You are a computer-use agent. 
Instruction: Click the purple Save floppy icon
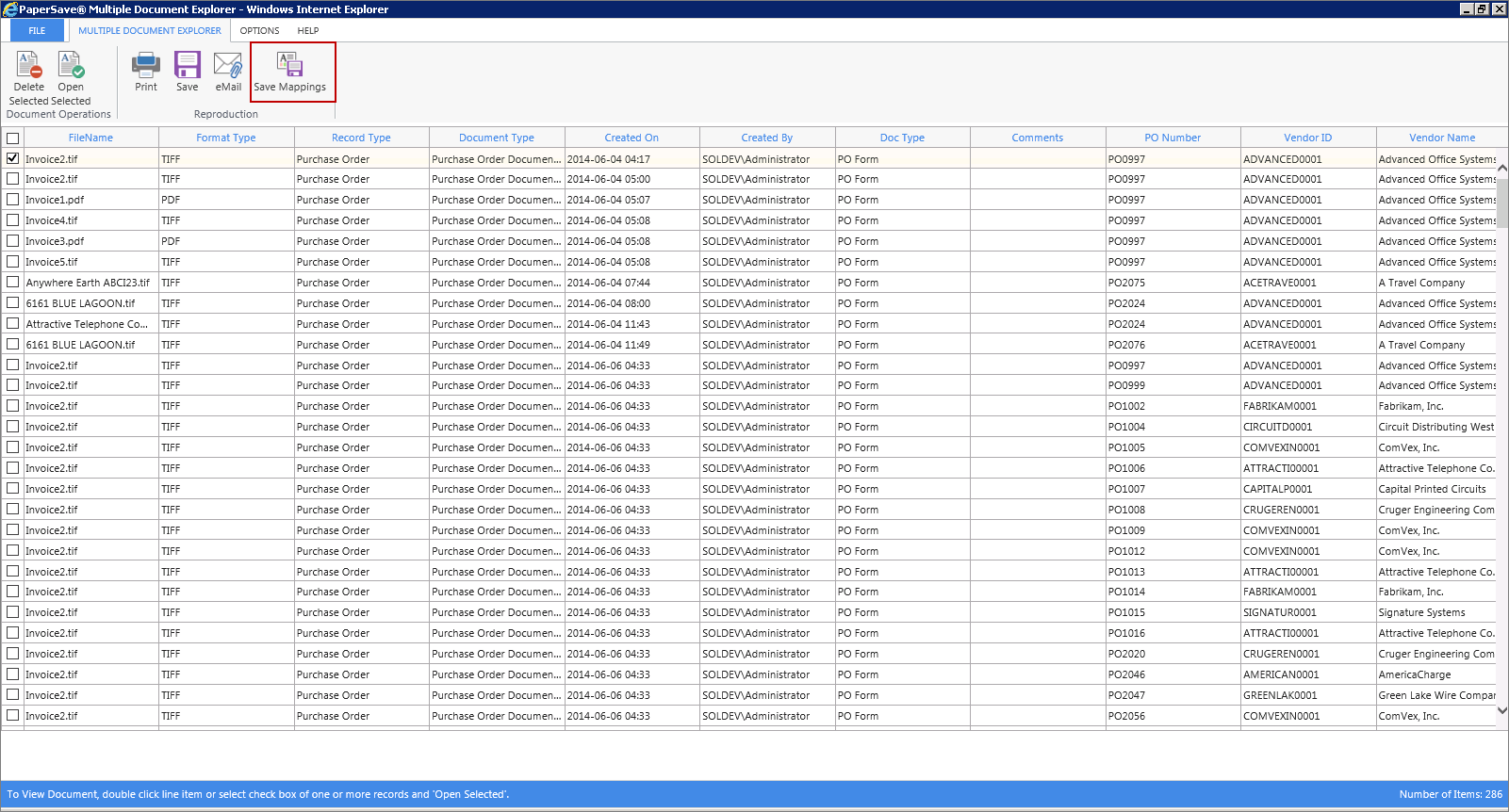click(x=188, y=66)
